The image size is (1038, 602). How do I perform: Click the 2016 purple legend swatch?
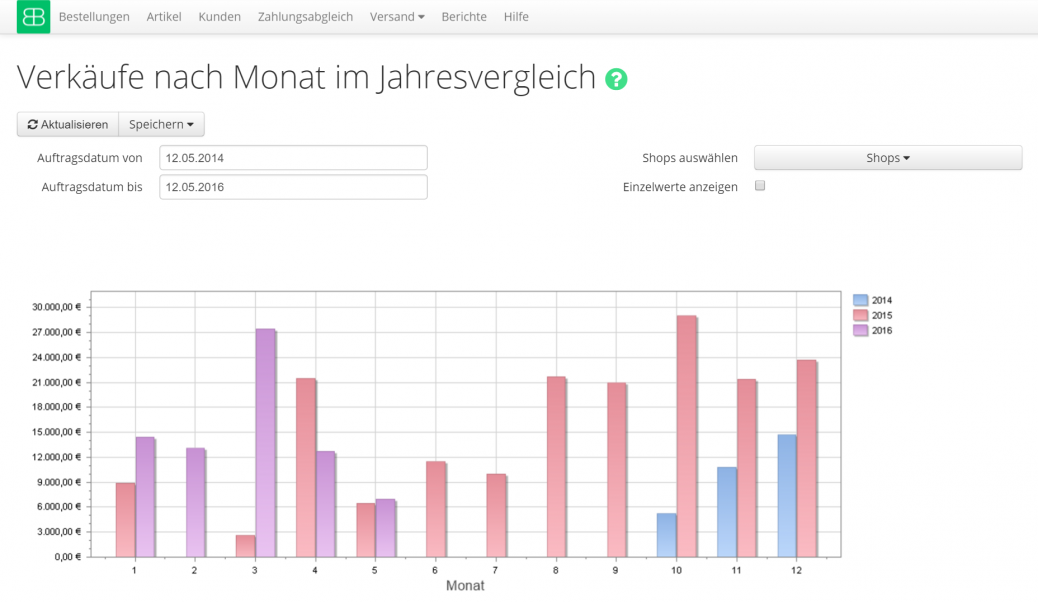[x=860, y=330]
